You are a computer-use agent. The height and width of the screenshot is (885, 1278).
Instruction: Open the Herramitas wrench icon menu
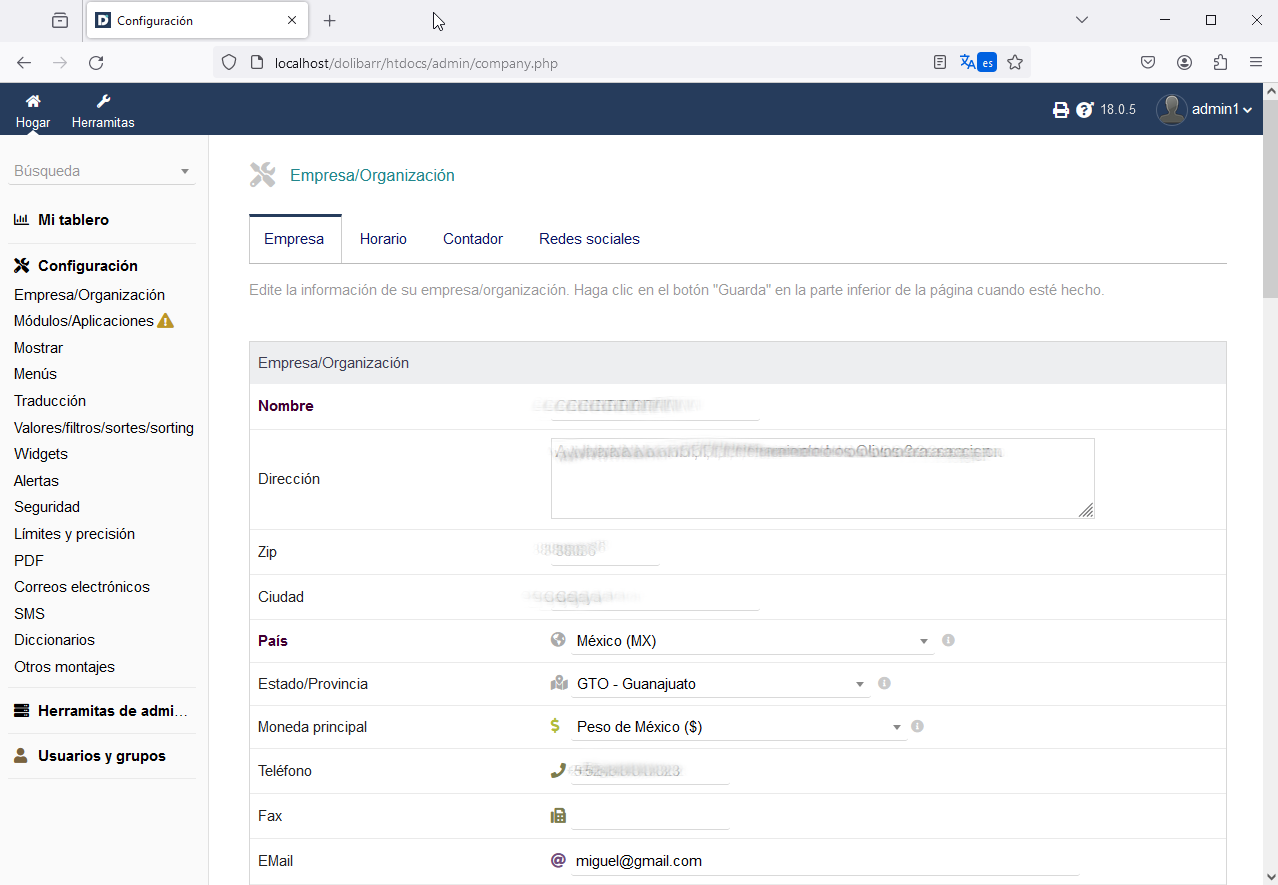[x=103, y=102]
